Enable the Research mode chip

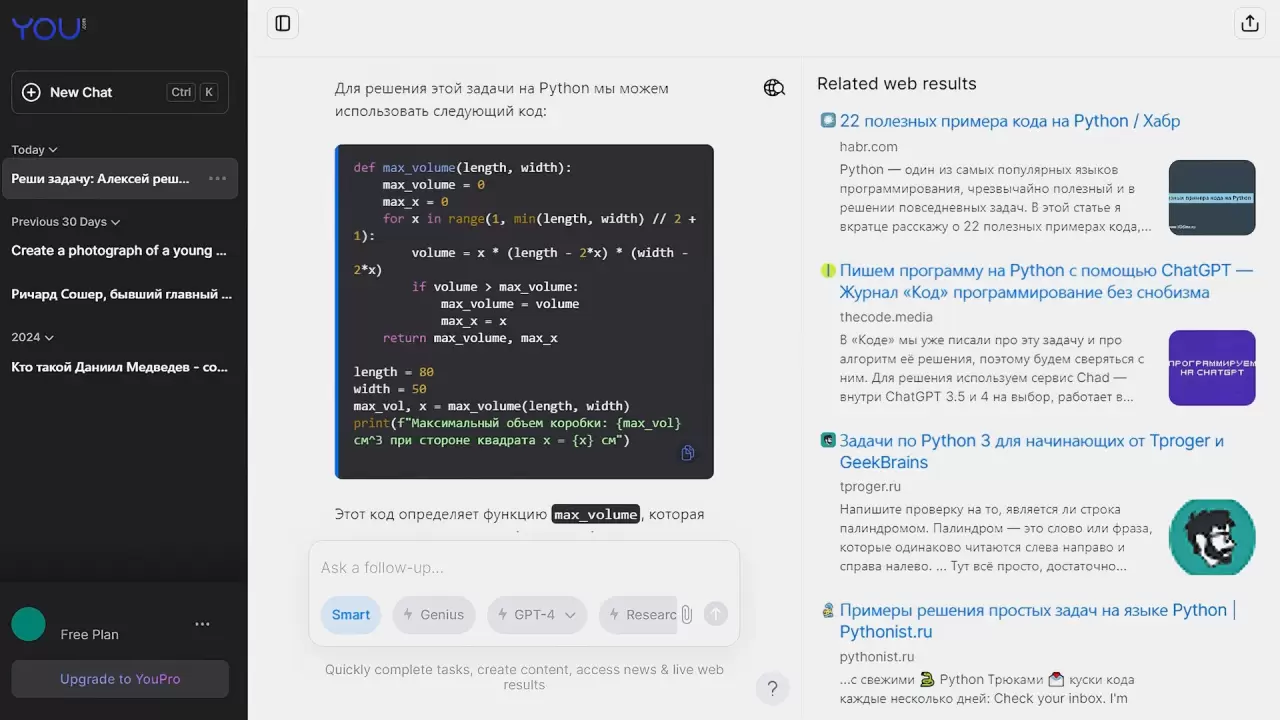coord(640,615)
